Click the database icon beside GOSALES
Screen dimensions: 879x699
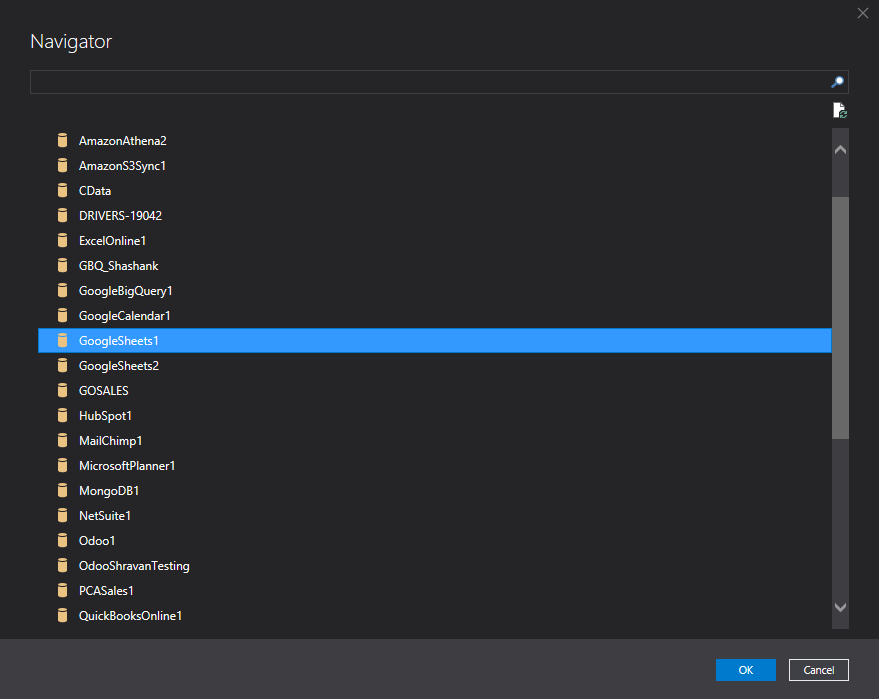63,390
